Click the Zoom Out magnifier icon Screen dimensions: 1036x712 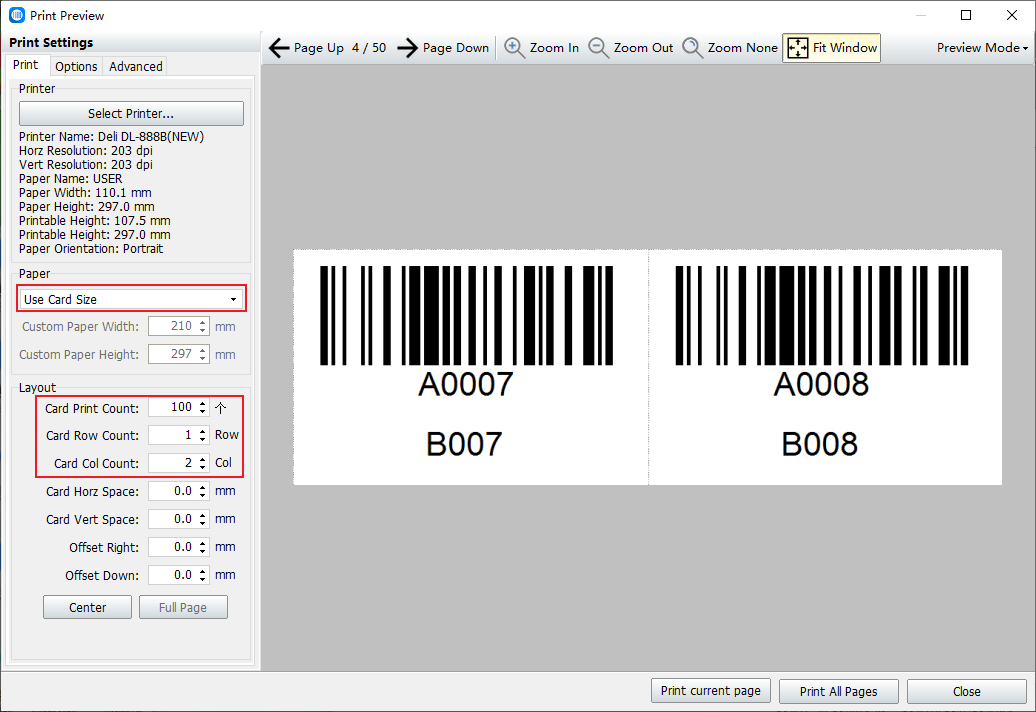598,48
